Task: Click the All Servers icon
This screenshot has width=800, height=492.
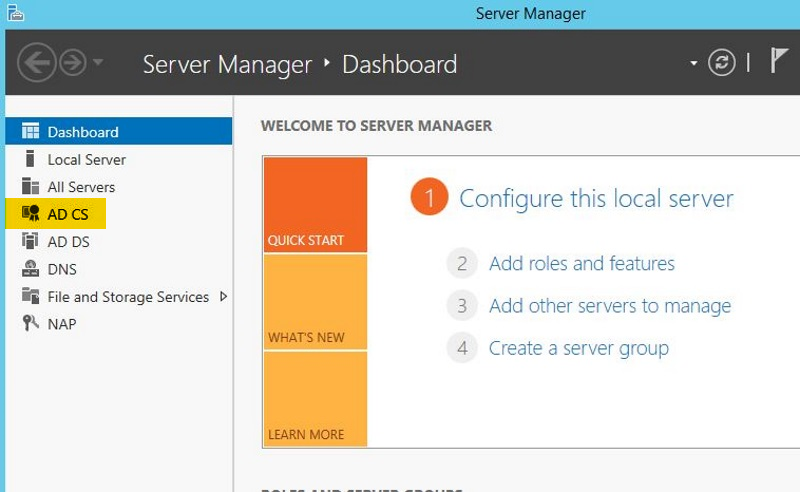Action: 30,187
